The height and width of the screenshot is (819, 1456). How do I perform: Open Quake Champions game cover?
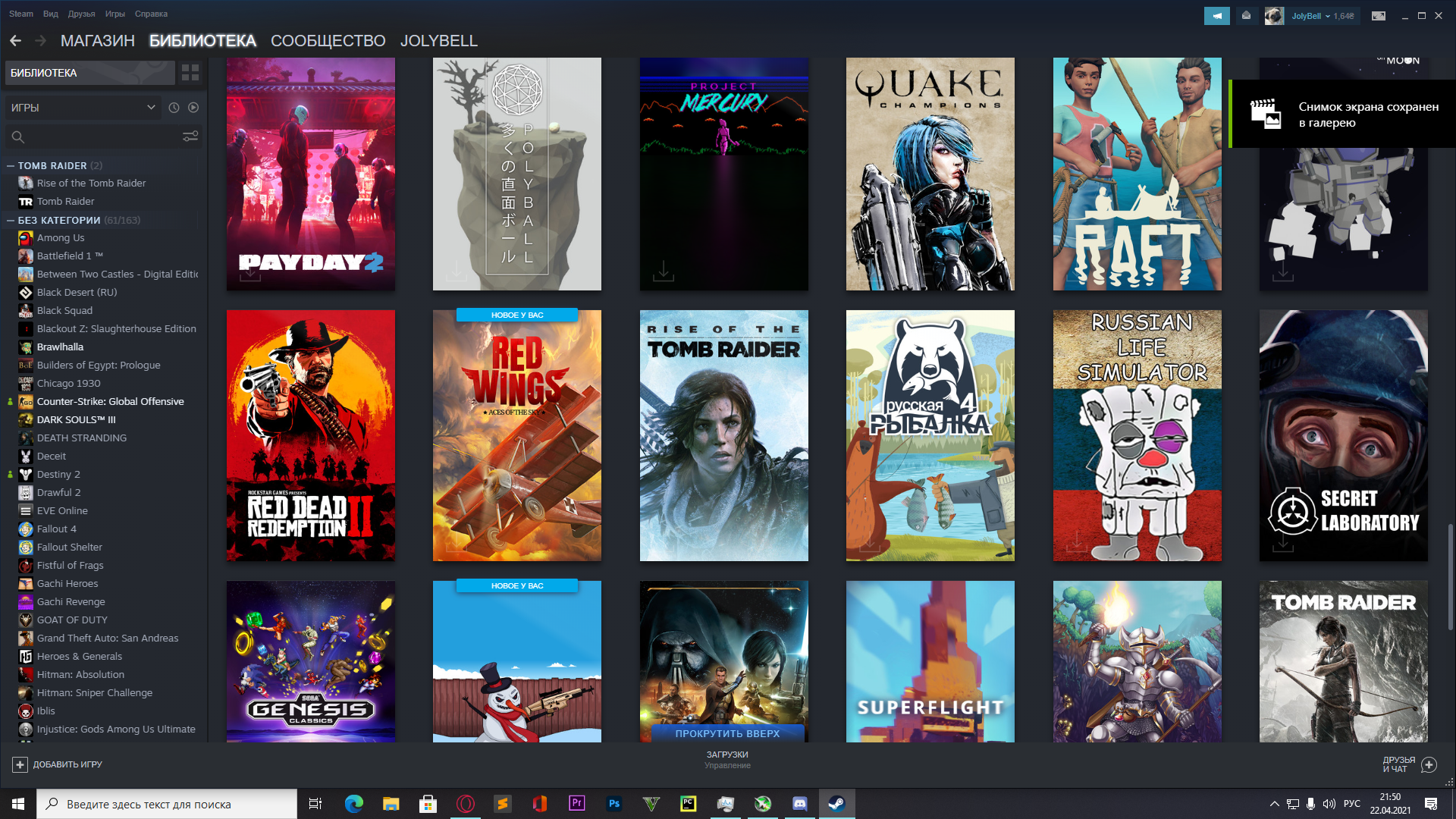pyautogui.click(x=930, y=174)
